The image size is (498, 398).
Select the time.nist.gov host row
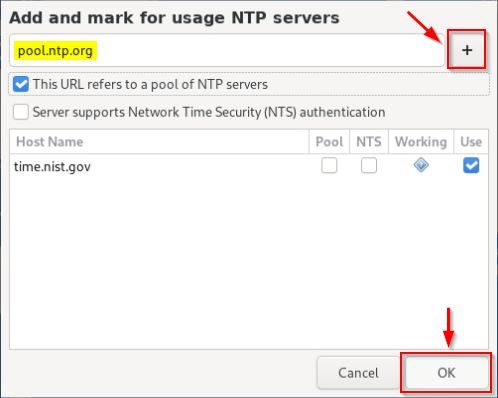pos(249,166)
